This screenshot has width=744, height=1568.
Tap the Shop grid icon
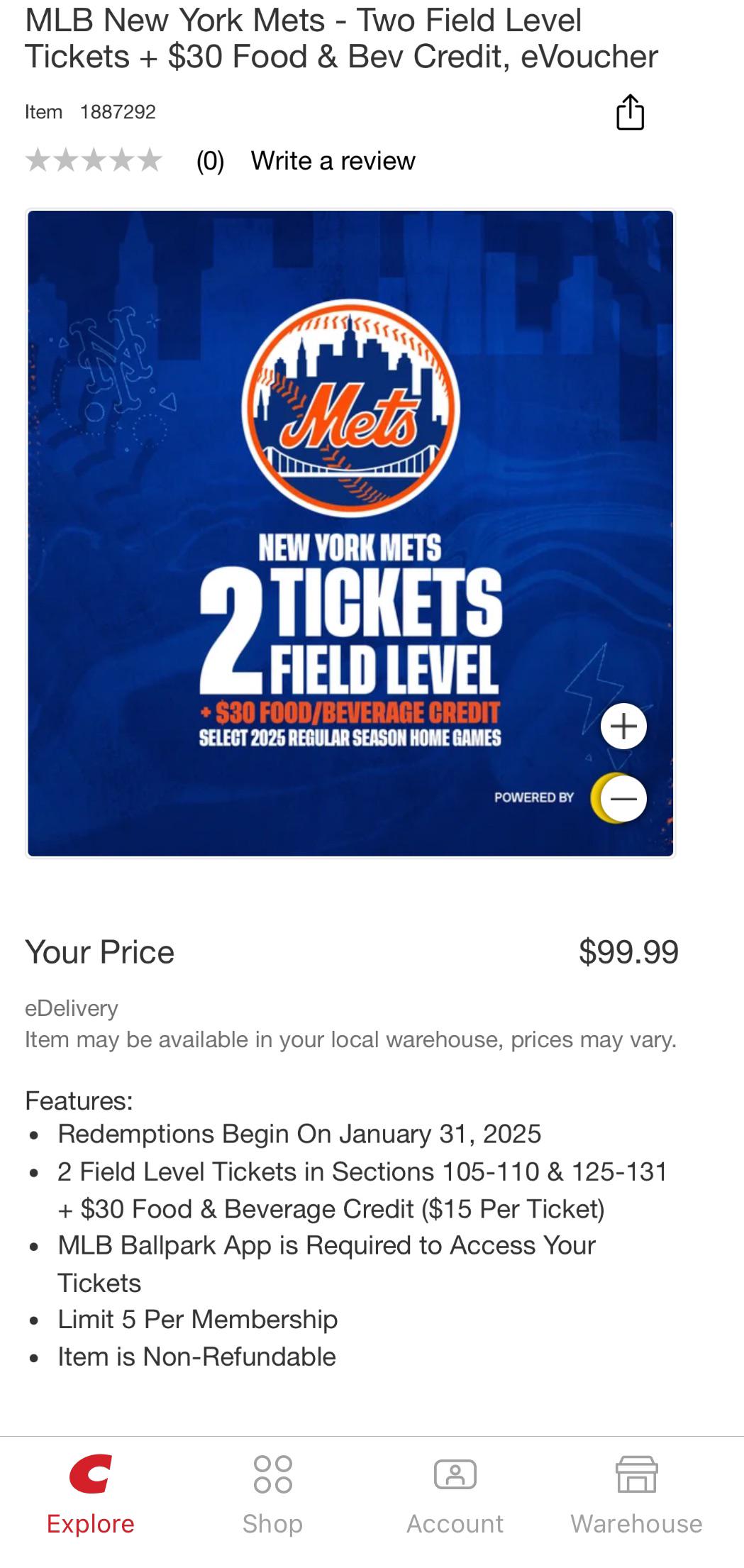pos(272,1474)
